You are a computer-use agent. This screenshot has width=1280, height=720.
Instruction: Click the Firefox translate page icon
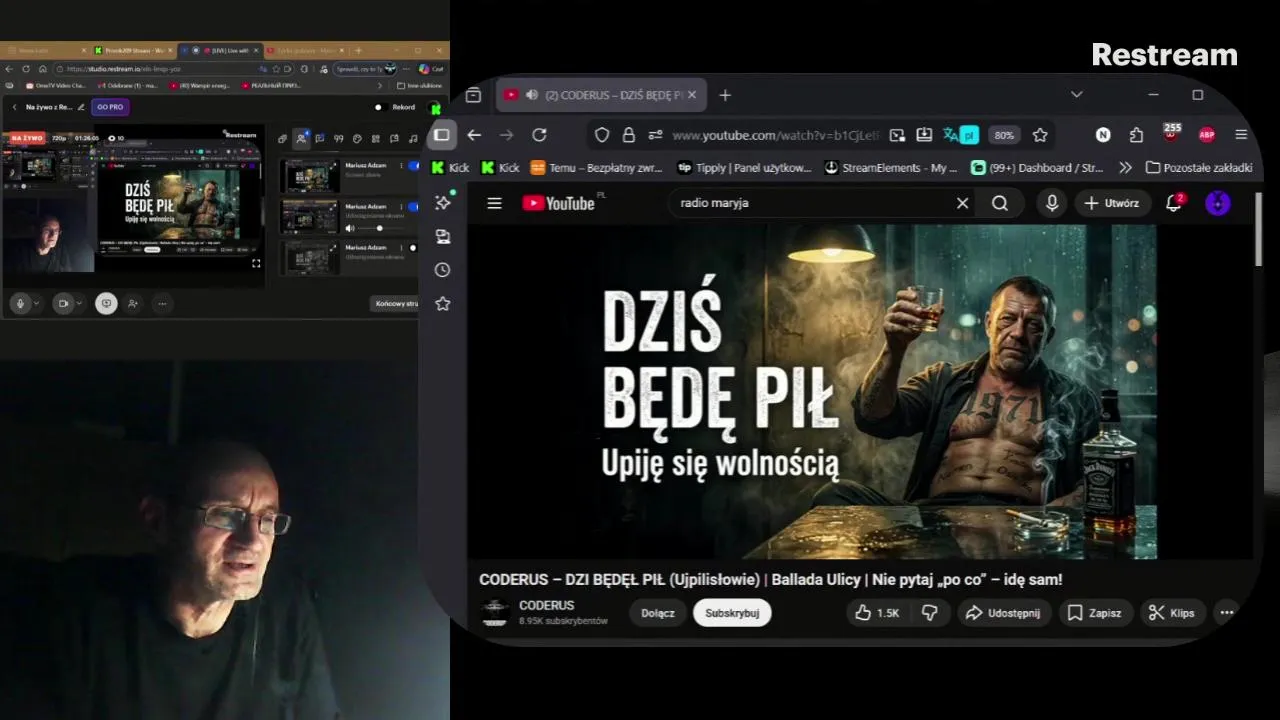click(960, 135)
